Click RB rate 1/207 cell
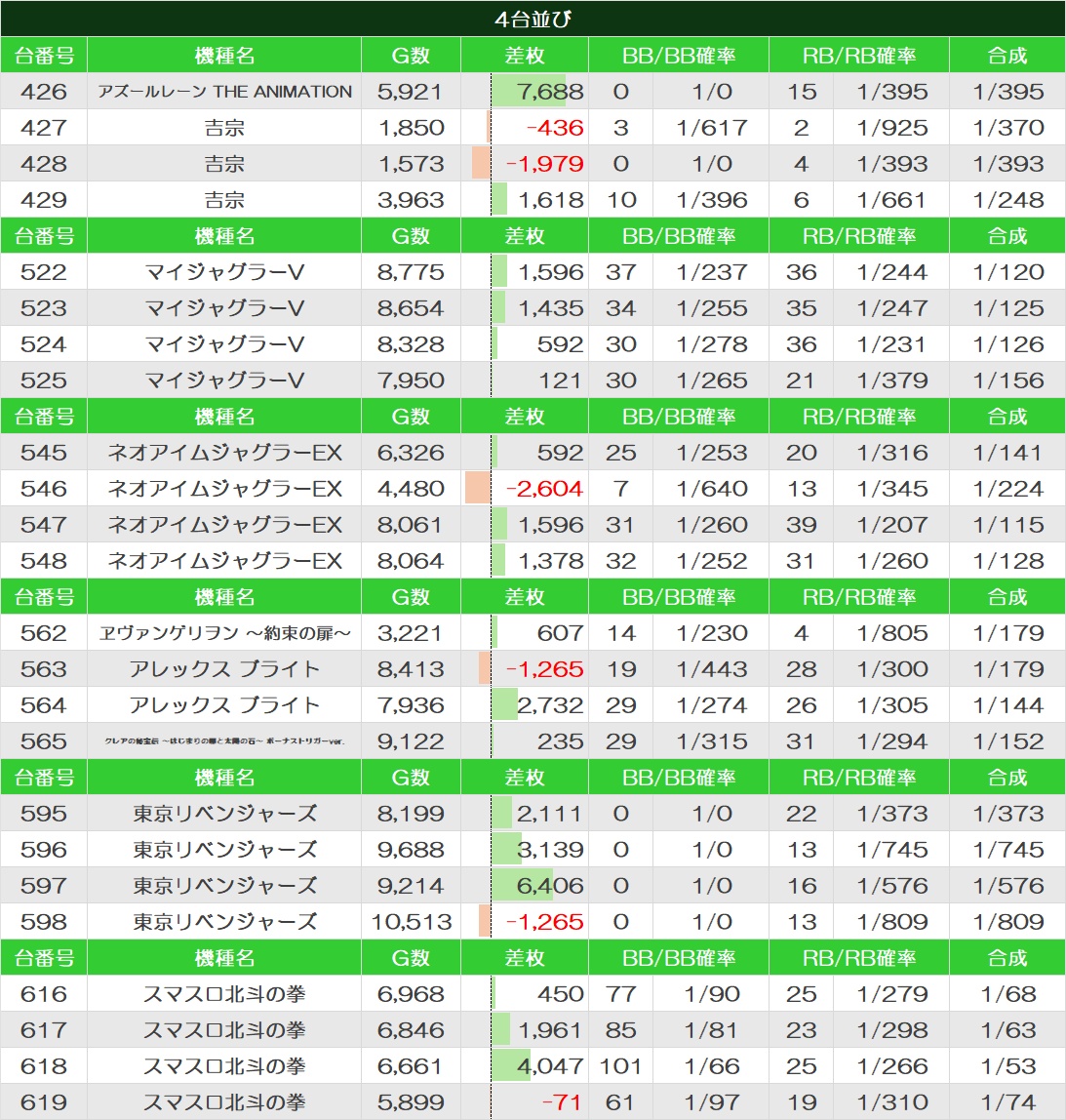This screenshot has height=1120, width=1066. point(890,524)
